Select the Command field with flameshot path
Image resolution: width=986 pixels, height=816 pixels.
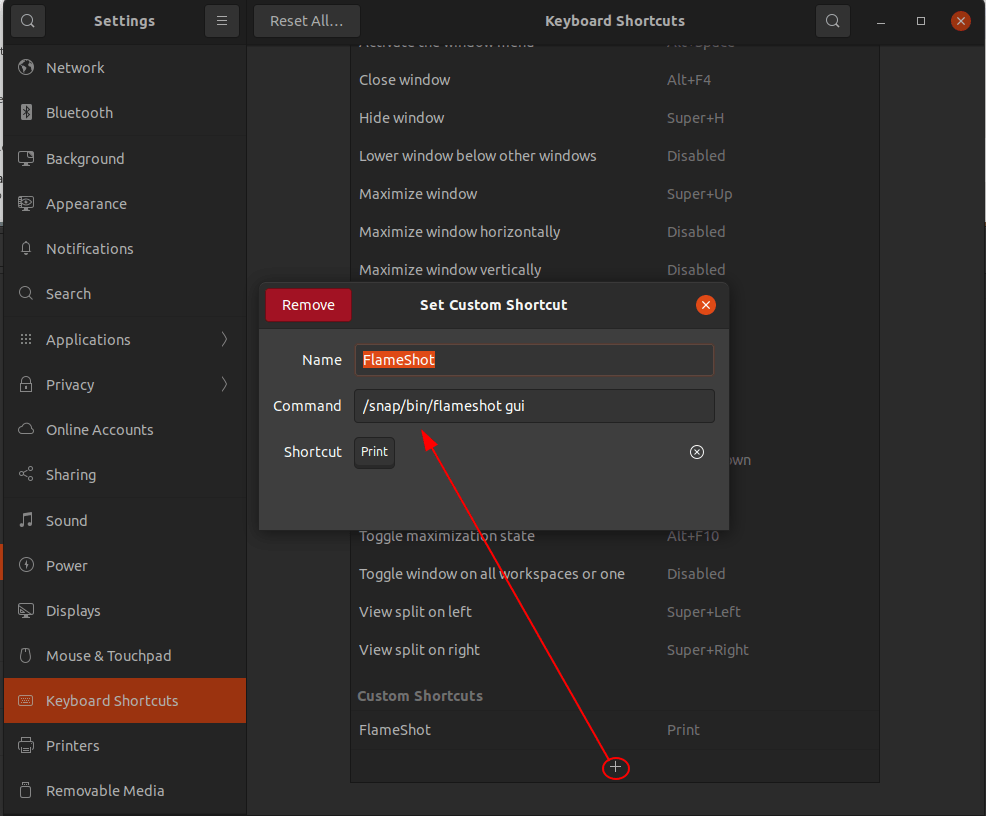[534, 406]
